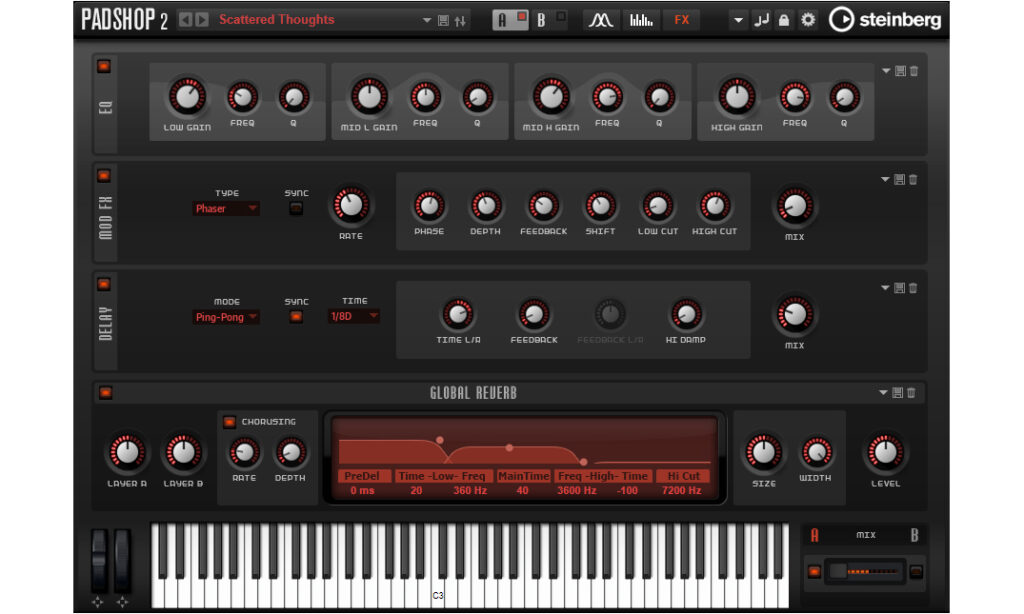Open settings with the gear icon
Viewport: 1024px width, 614px height.
(x=808, y=20)
